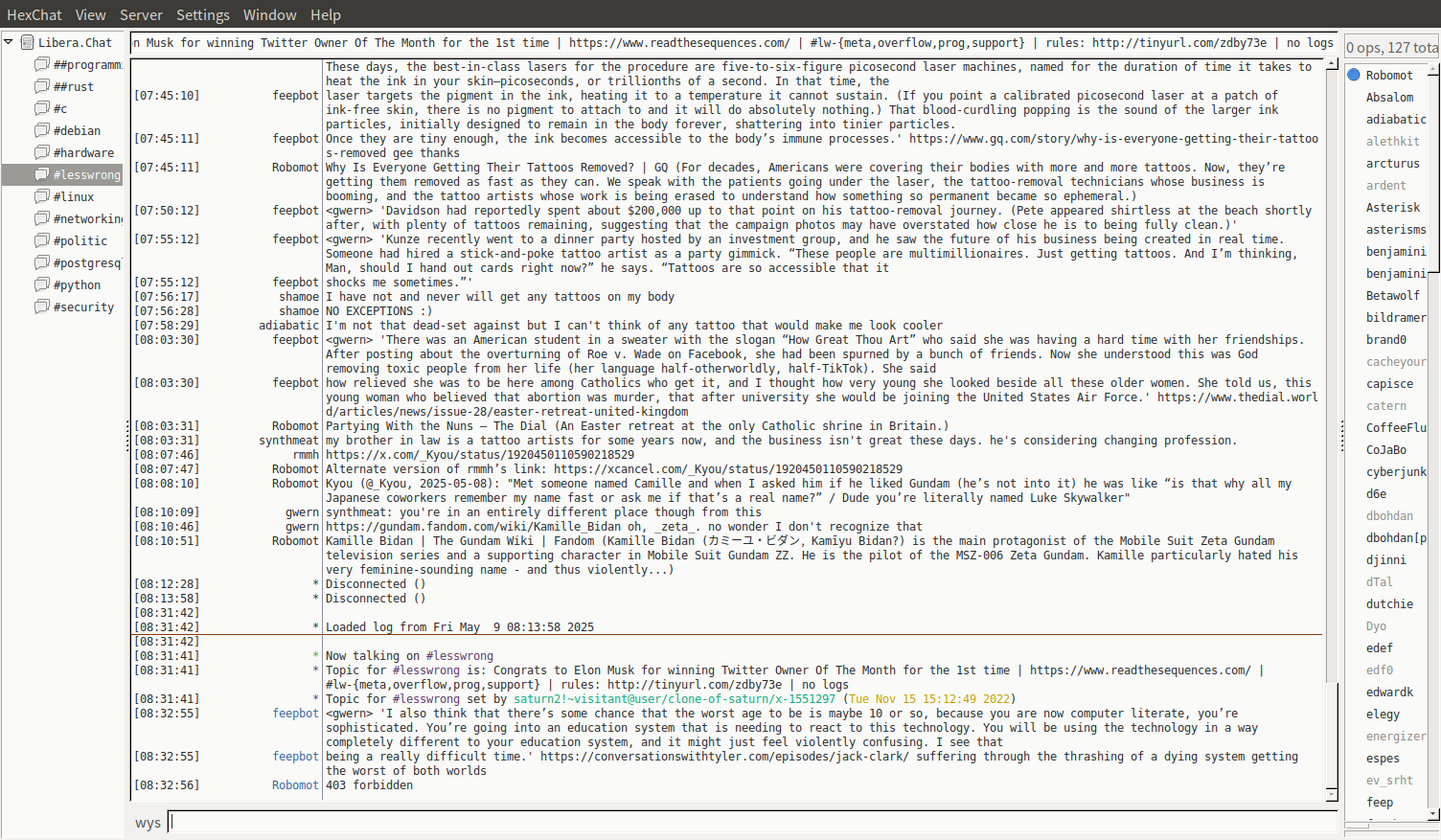Click the #python channel icon
Screen dimensions: 1441x840
coord(42,284)
